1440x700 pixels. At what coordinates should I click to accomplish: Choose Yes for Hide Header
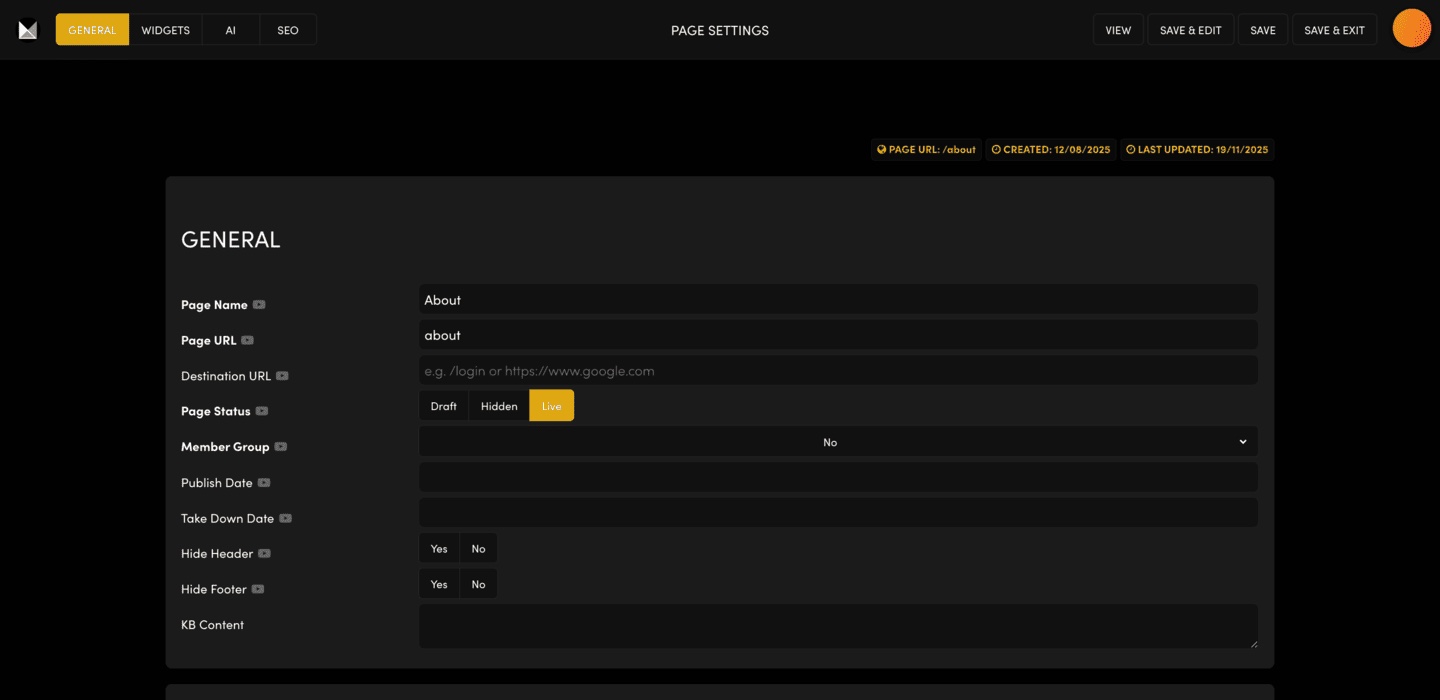[439, 548]
